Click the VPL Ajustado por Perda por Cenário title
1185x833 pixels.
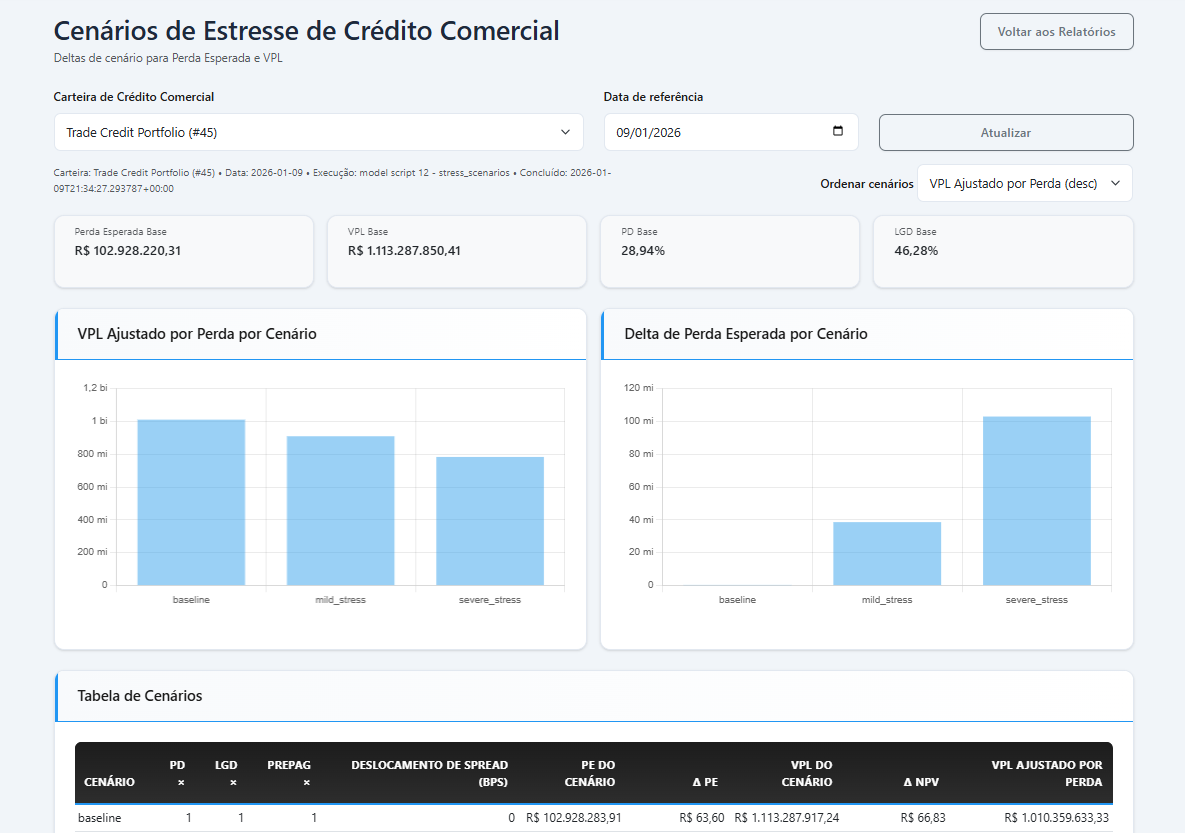pyautogui.click(x=197, y=334)
